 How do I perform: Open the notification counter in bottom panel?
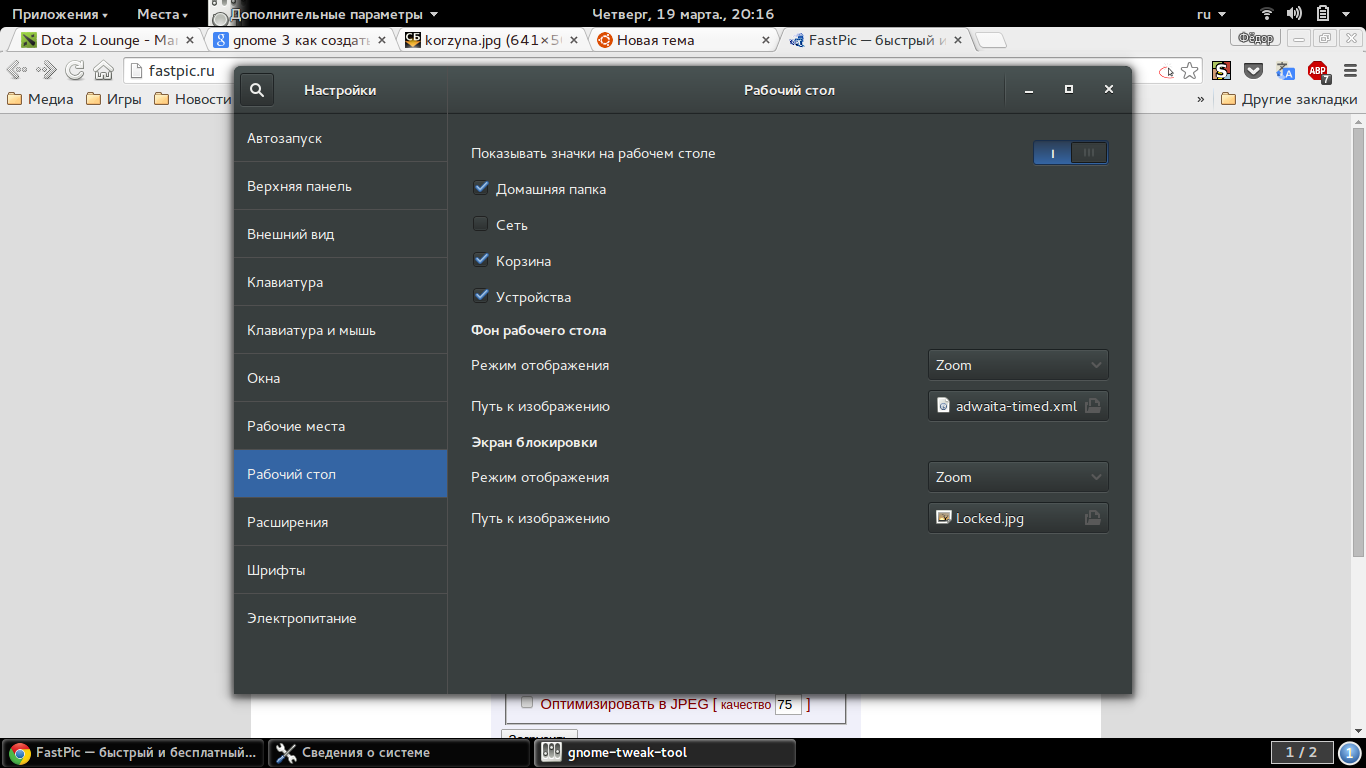point(1349,752)
